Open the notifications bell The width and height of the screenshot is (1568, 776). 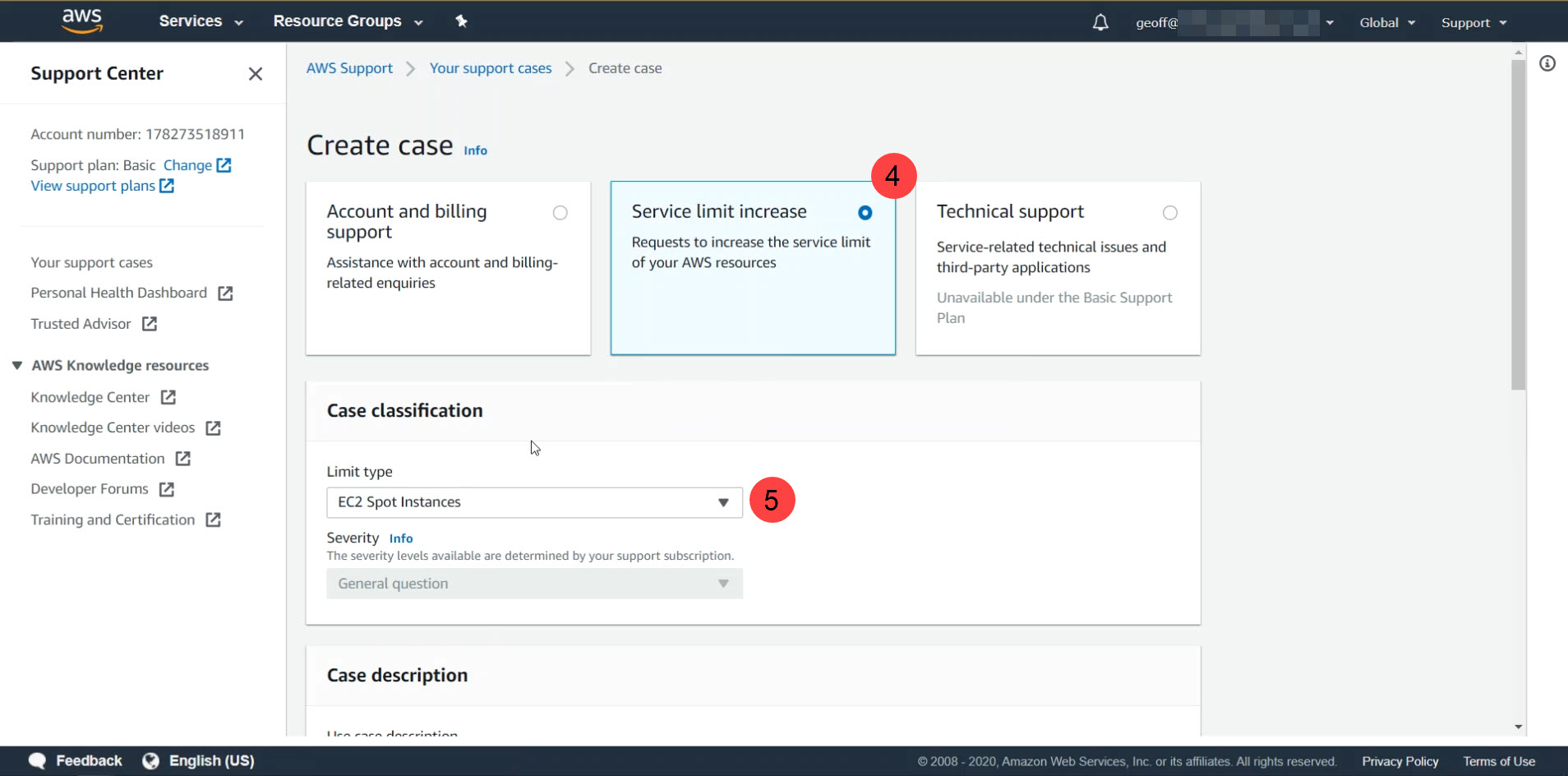tap(1100, 22)
